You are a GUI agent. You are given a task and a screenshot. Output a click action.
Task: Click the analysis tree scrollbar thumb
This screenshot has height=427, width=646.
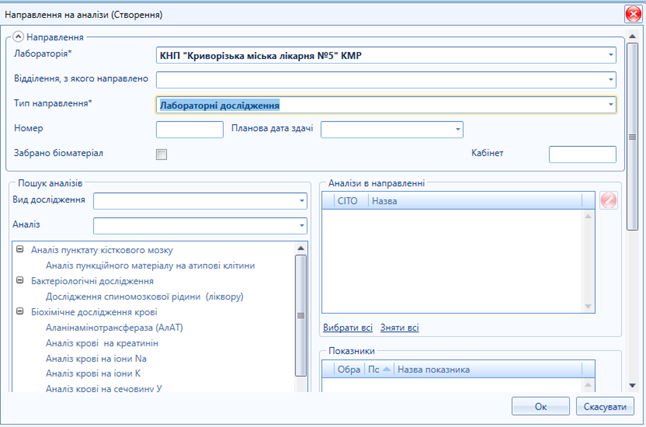point(301,315)
